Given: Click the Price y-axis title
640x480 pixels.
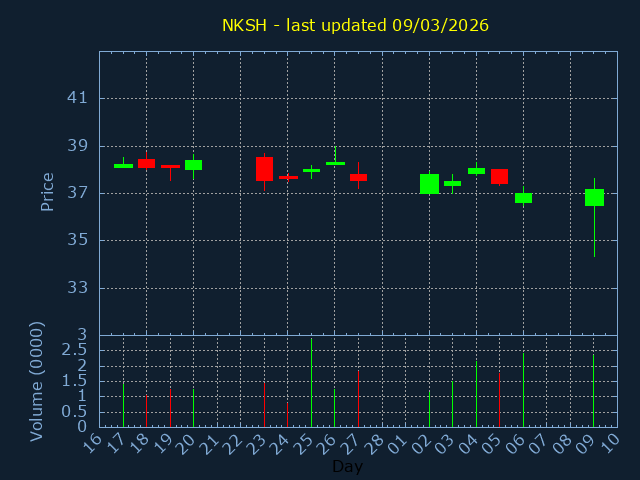Looking at the screenshot, I should click(x=47, y=192).
